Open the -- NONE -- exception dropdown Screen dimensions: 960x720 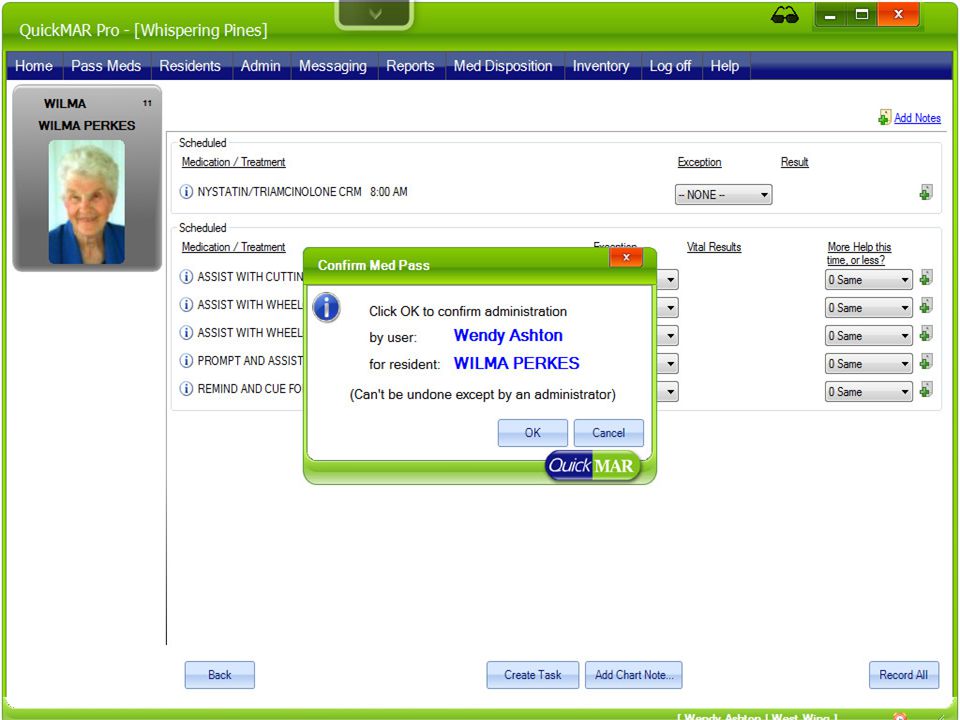[x=723, y=195]
